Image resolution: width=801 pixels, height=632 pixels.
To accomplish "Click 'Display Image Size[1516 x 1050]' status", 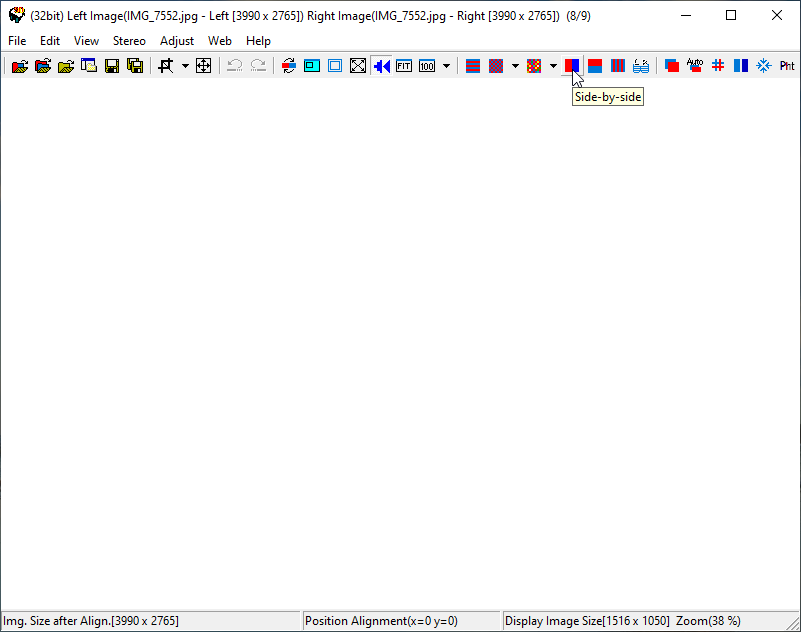I will click(x=587, y=621).
